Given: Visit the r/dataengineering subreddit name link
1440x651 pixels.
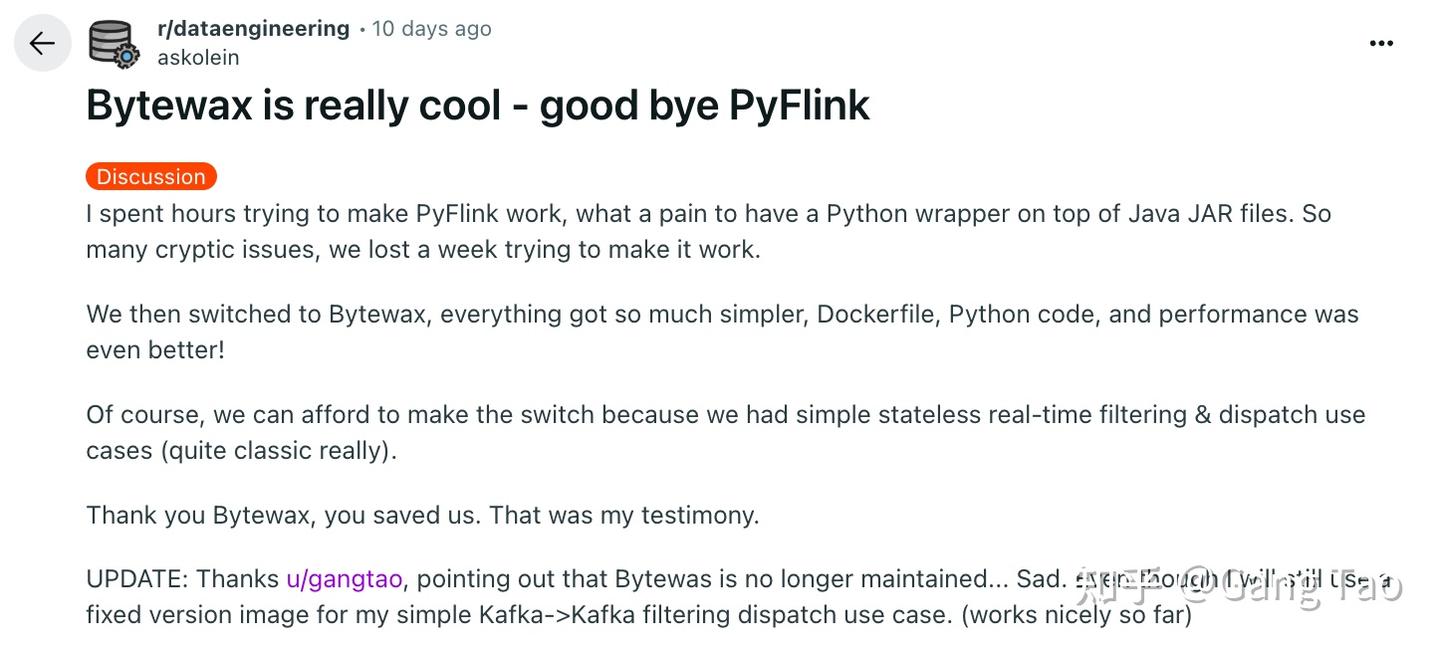Looking at the screenshot, I should tap(253, 29).
